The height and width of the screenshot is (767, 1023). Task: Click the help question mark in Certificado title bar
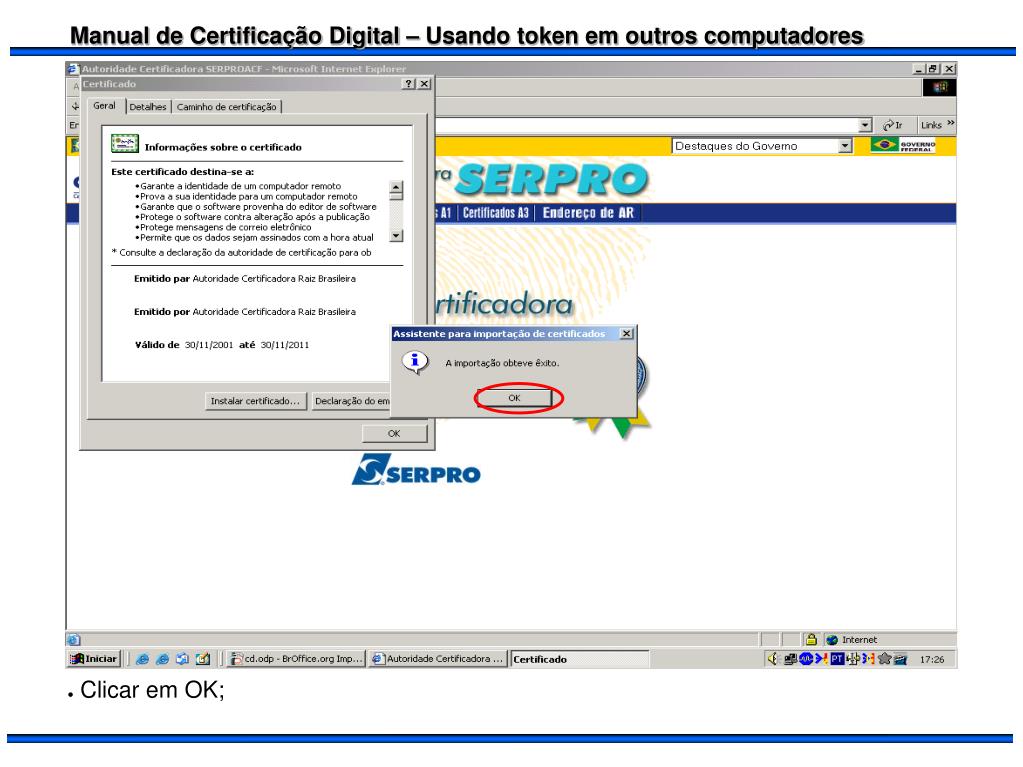408,83
